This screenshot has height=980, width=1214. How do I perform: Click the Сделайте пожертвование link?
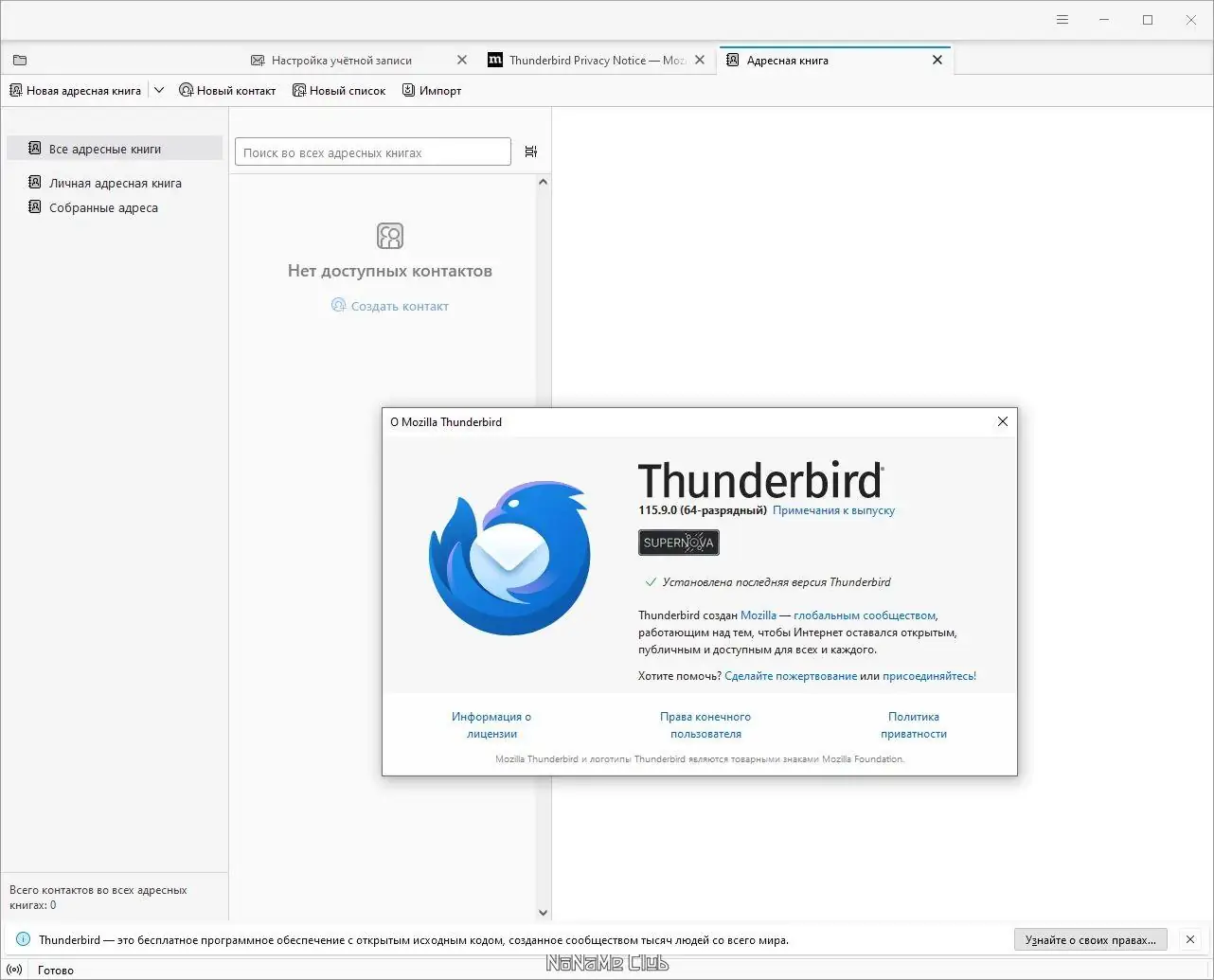(791, 676)
